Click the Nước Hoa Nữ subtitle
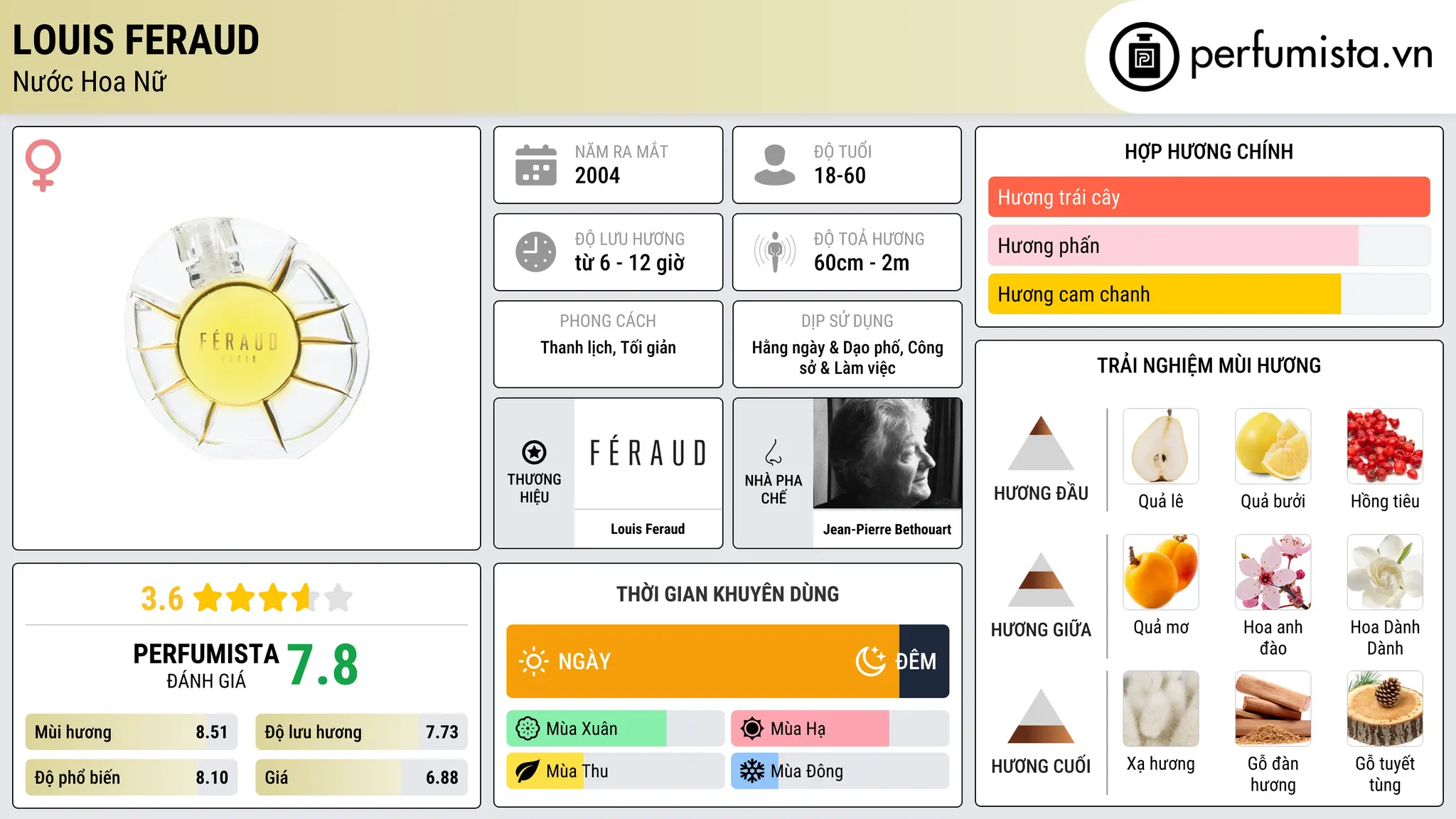 tap(90, 82)
